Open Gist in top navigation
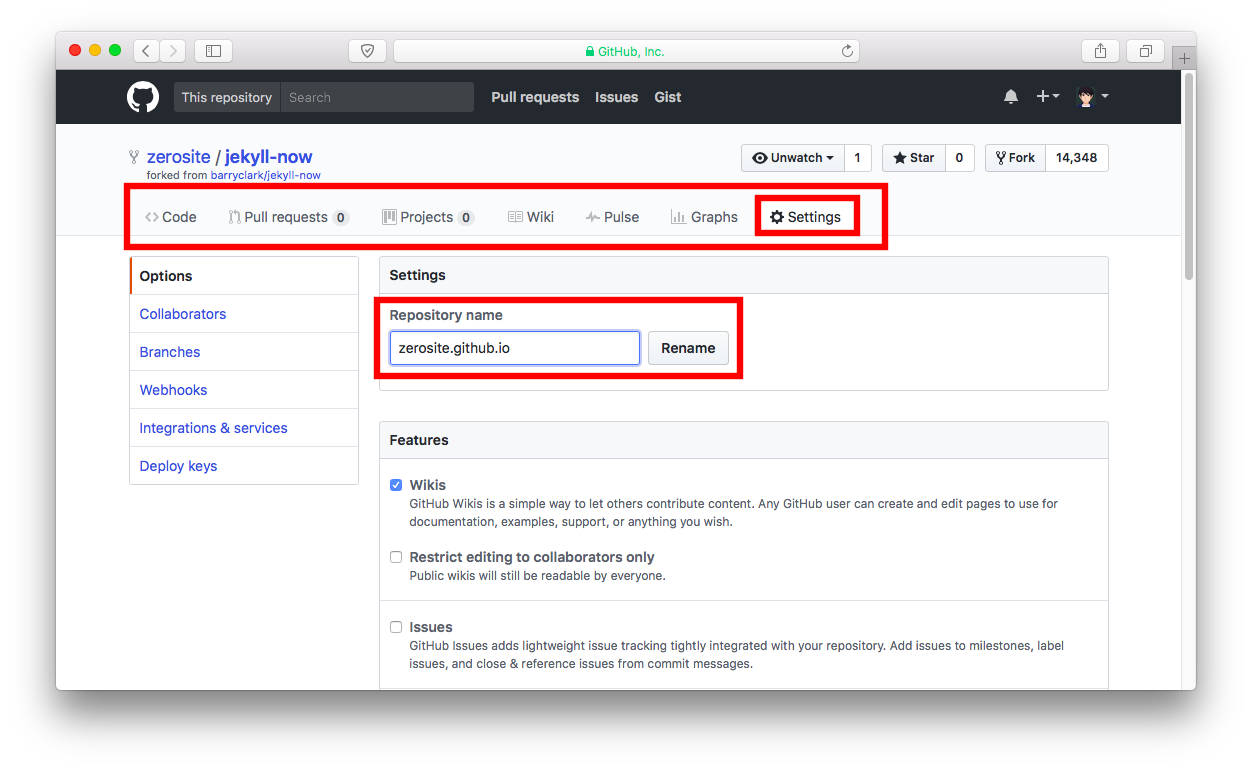The width and height of the screenshot is (1252, 770). (668, 97)
